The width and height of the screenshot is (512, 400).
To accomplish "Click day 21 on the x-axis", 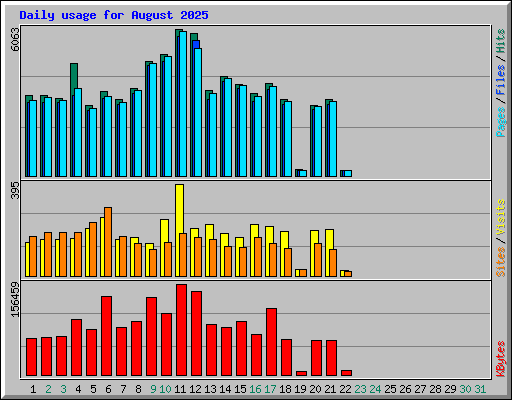I will (x=330, y=389).
